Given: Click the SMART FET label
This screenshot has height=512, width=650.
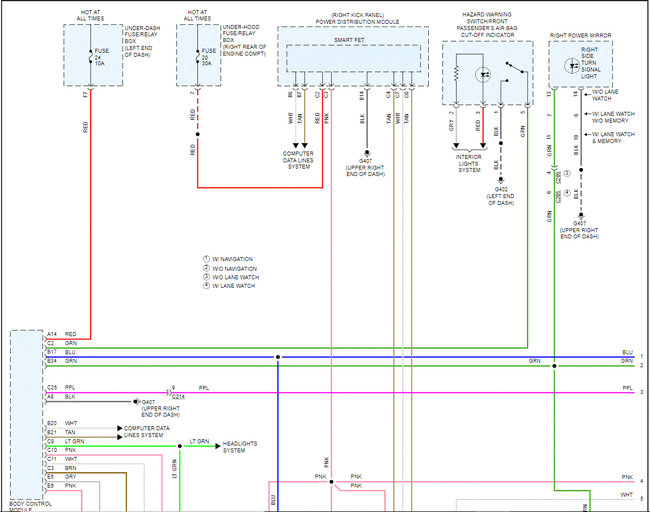Looking at the screenshot, I should click(349, 40).
